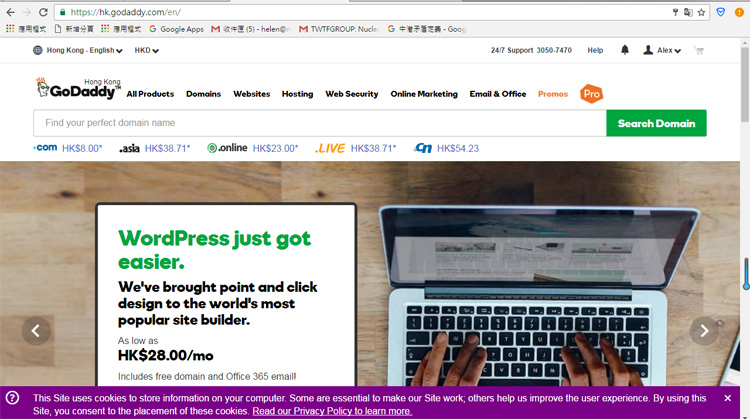Click the blue shield extension icon
The width and height of the screenshot is (750, 419).
click(721, 12)
